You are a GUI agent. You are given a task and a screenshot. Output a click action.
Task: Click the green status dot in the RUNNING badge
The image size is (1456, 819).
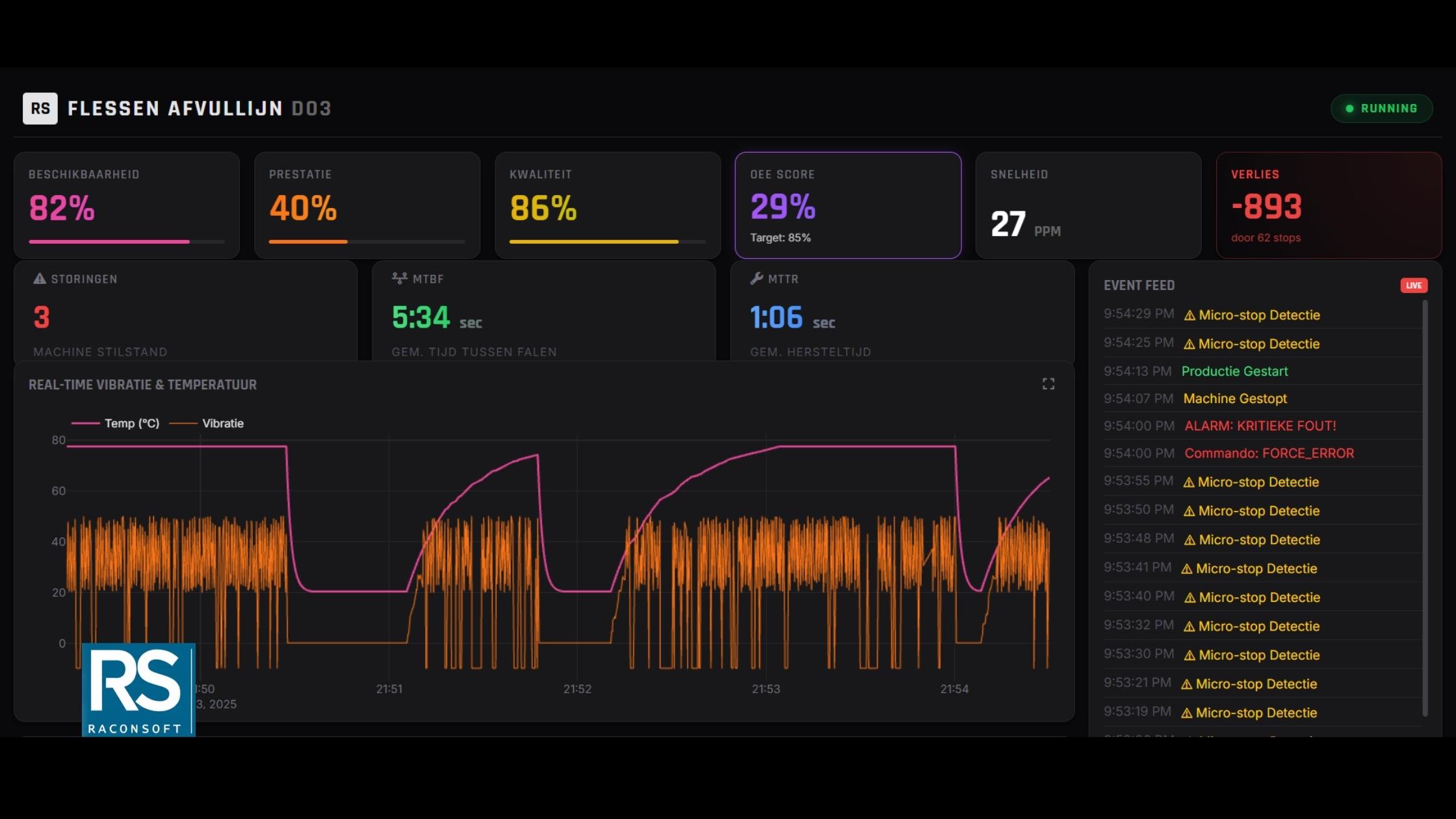(x=1351, y=108)
